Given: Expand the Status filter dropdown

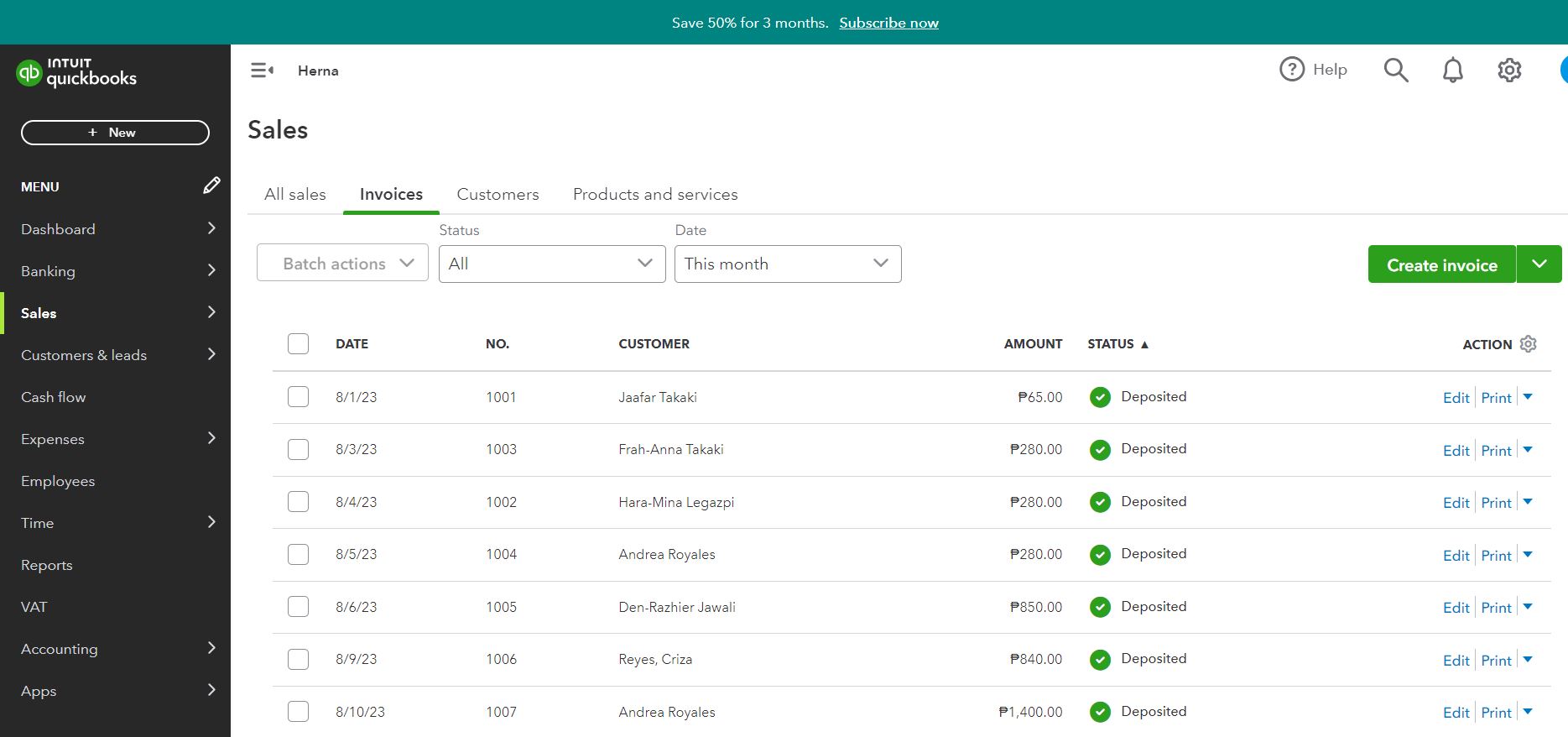Looking at the screenshot, I should tap(552, 264).
